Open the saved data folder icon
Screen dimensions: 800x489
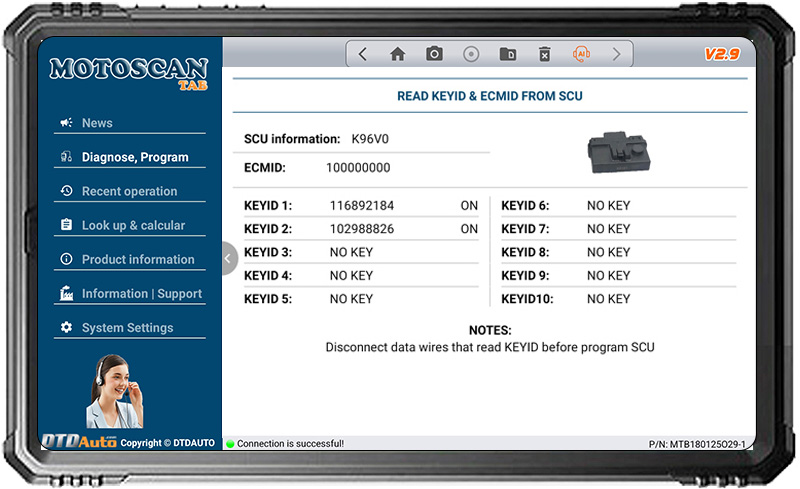tap(508, 54)
